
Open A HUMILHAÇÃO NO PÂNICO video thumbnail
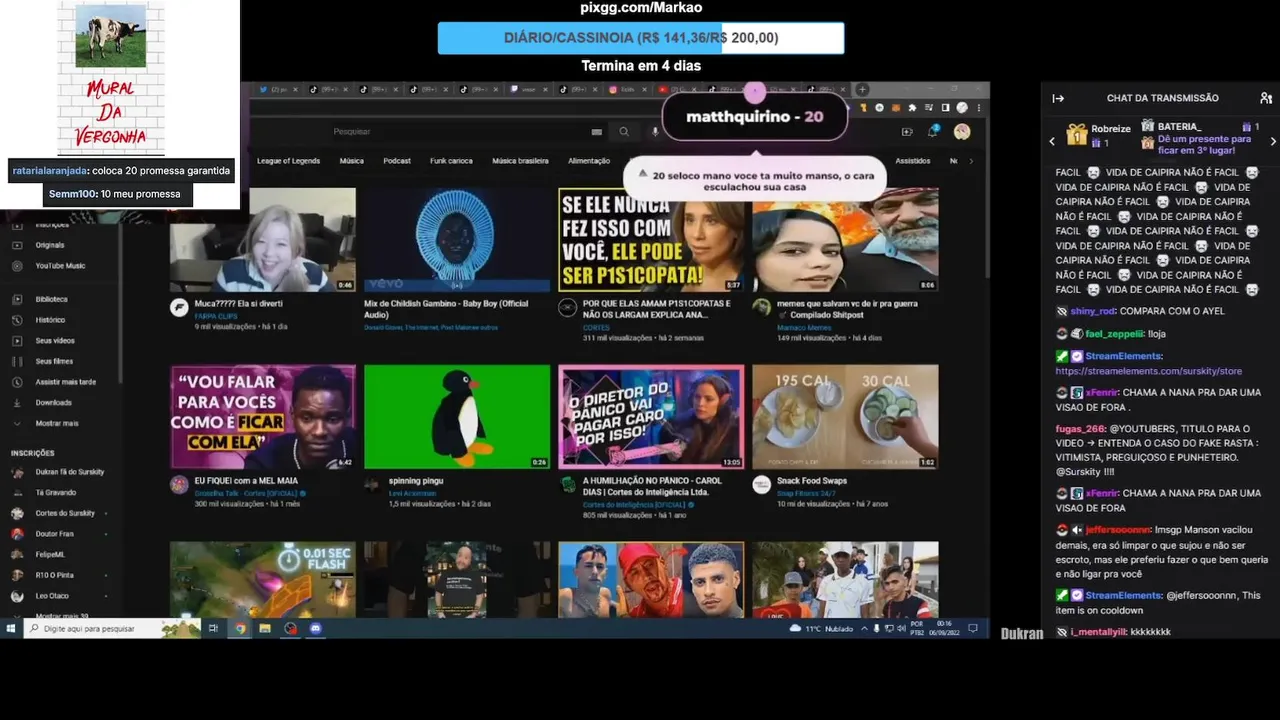coord(651,416)
